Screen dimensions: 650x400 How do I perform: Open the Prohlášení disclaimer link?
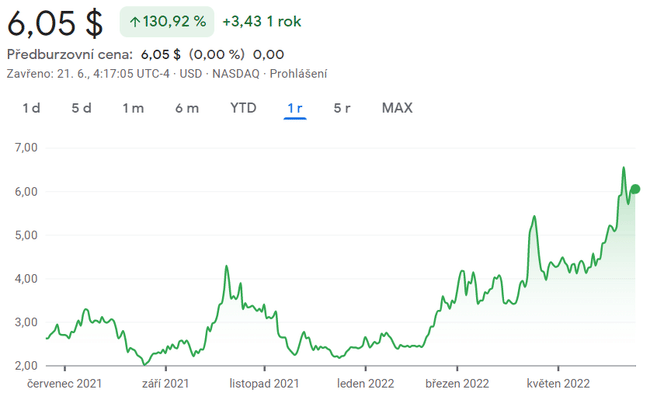(295, 73)
